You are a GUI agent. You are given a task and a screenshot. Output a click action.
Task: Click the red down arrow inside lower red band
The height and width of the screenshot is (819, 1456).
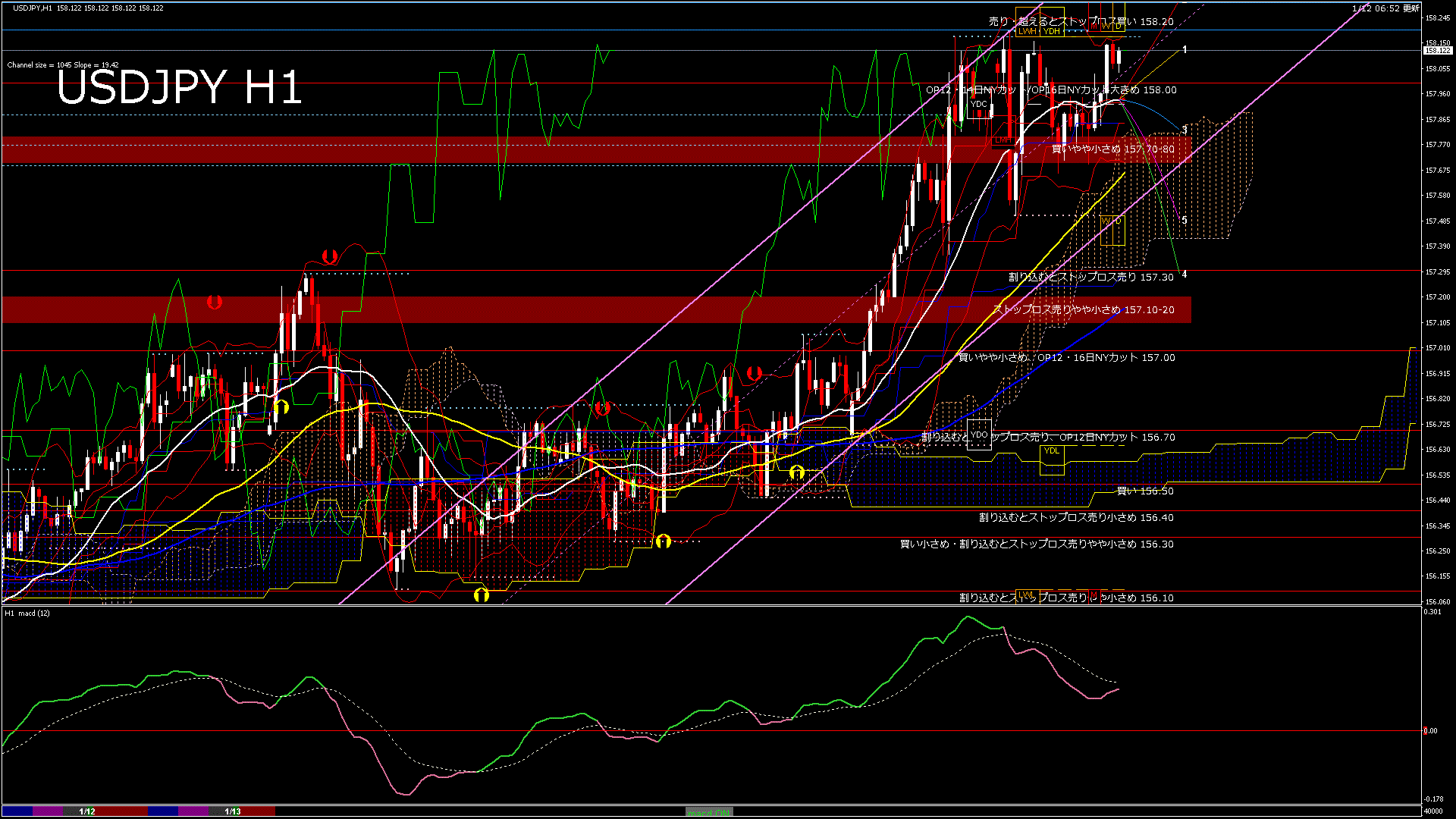click(x=215, y=303)
